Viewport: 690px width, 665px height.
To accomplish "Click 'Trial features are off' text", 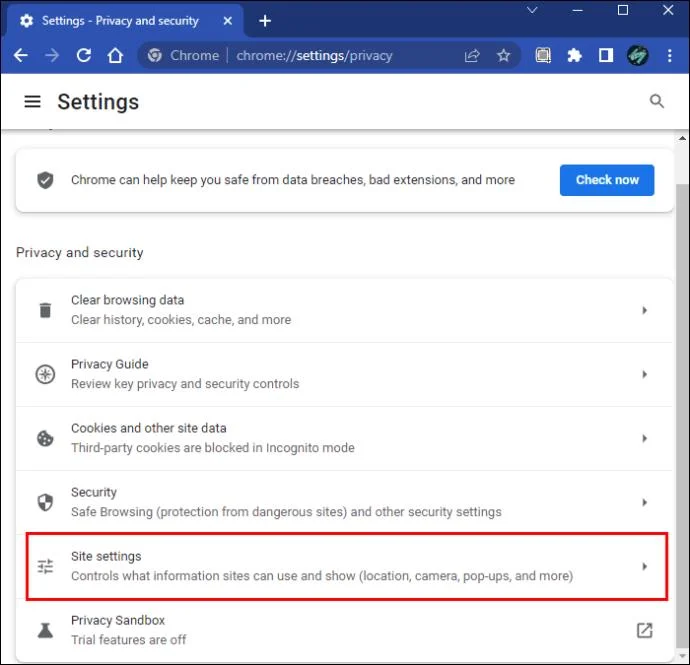I will (128, 640).
